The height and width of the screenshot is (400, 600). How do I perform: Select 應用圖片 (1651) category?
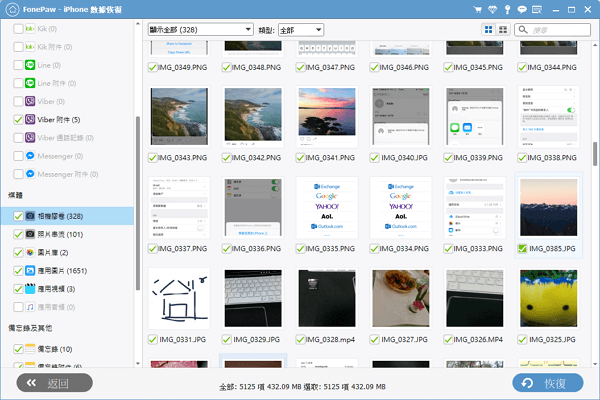tap(67, 271)
